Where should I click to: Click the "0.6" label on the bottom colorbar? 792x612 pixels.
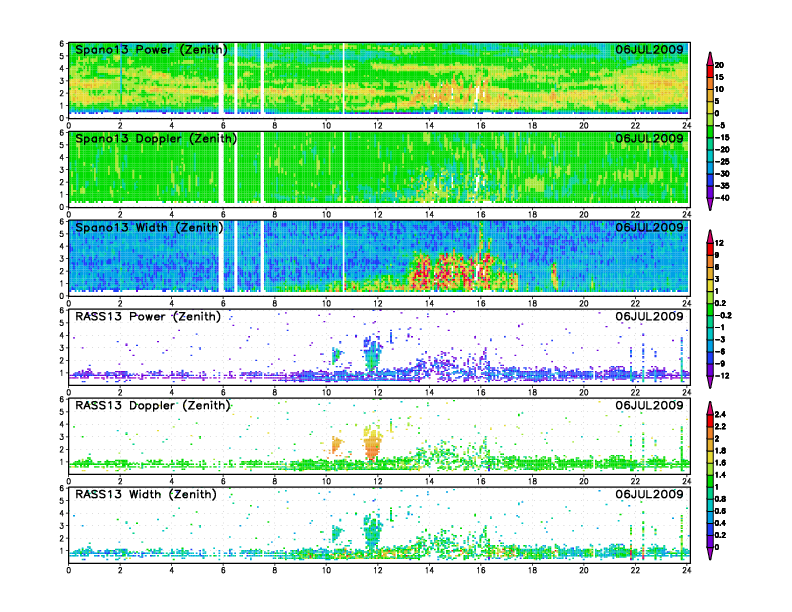pyautogui.click(x=720, y=512)
